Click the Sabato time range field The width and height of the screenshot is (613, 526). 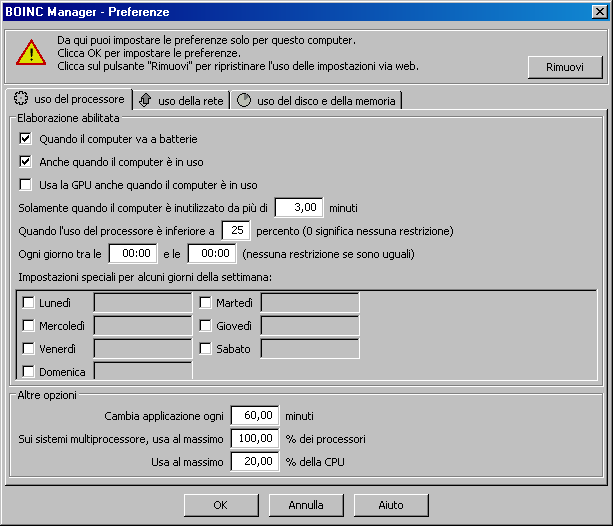pyautogui.click(x=310, y=348)
